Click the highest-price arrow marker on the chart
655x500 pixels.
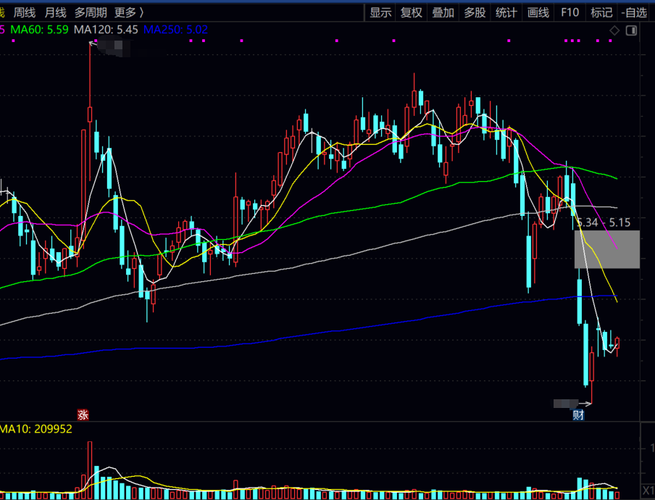click(93, 43)
